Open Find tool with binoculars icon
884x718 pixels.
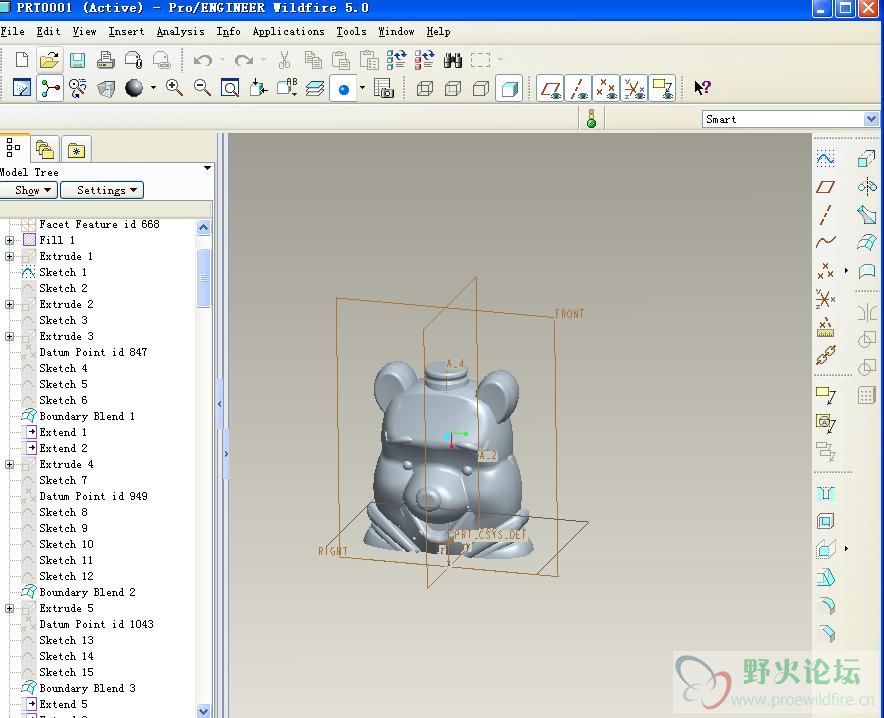453,60
